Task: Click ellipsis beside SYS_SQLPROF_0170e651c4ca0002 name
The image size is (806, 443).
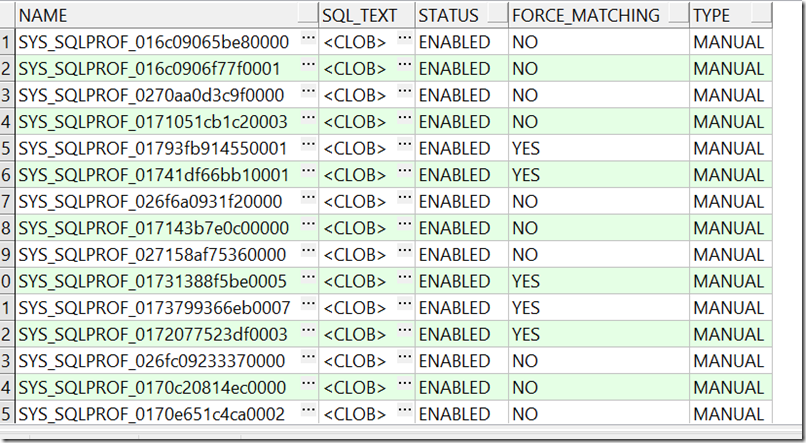Action: coord(308,410)
